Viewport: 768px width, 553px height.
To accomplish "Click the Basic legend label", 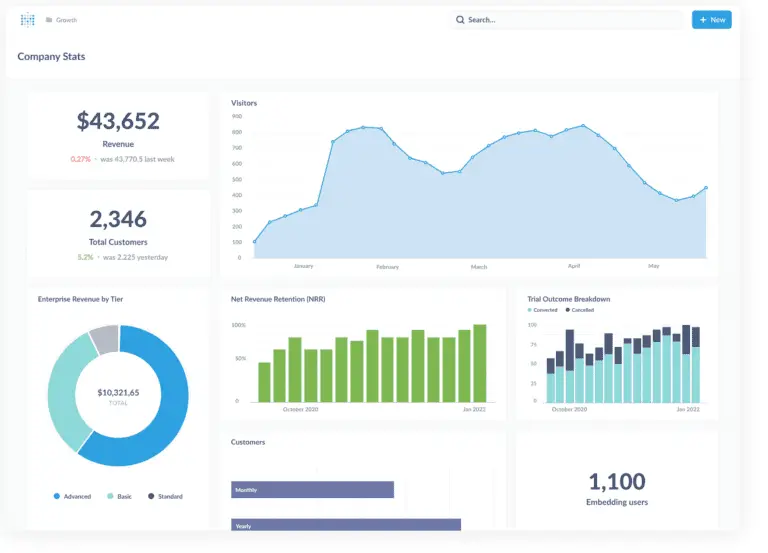I will pyautogui.click(x=124, y=496).
